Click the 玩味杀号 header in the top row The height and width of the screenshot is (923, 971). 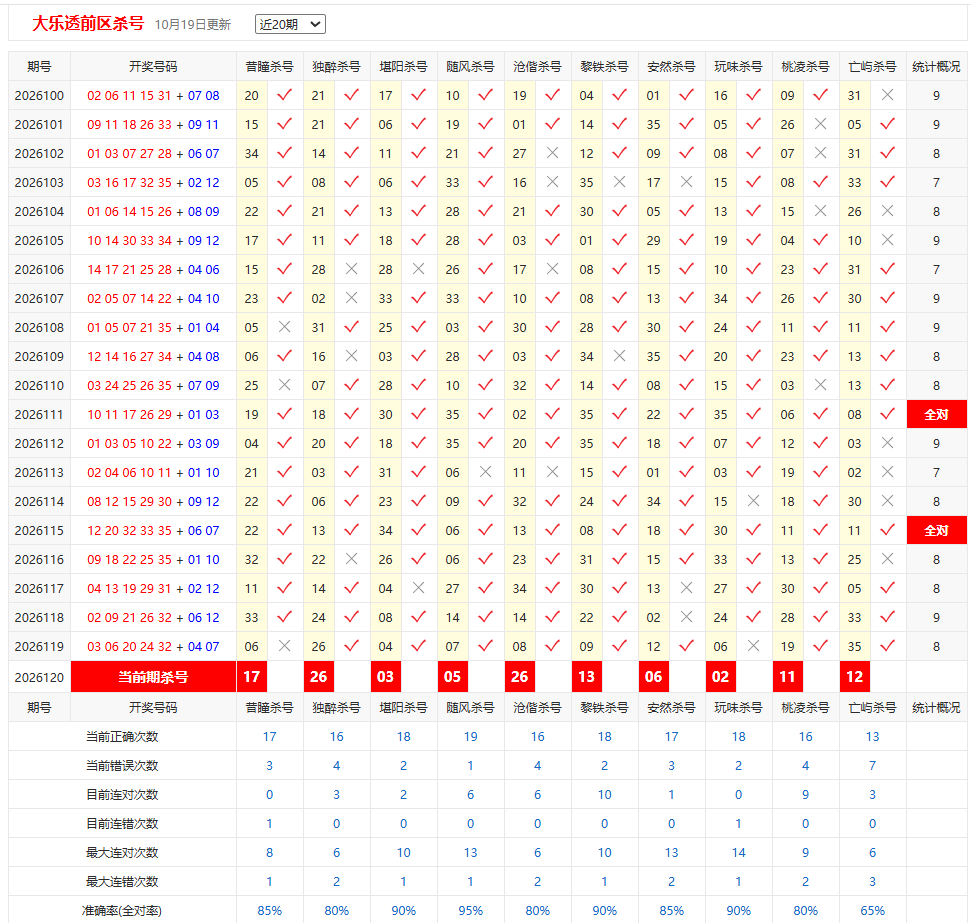coord(738,66)
